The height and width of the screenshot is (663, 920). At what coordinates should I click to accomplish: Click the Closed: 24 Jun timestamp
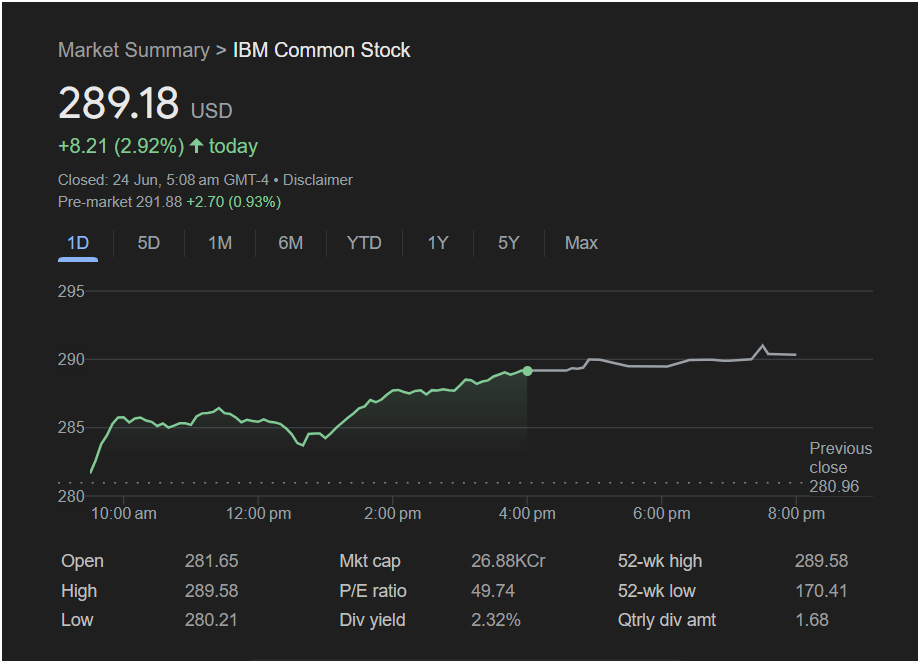click(163, 180)
